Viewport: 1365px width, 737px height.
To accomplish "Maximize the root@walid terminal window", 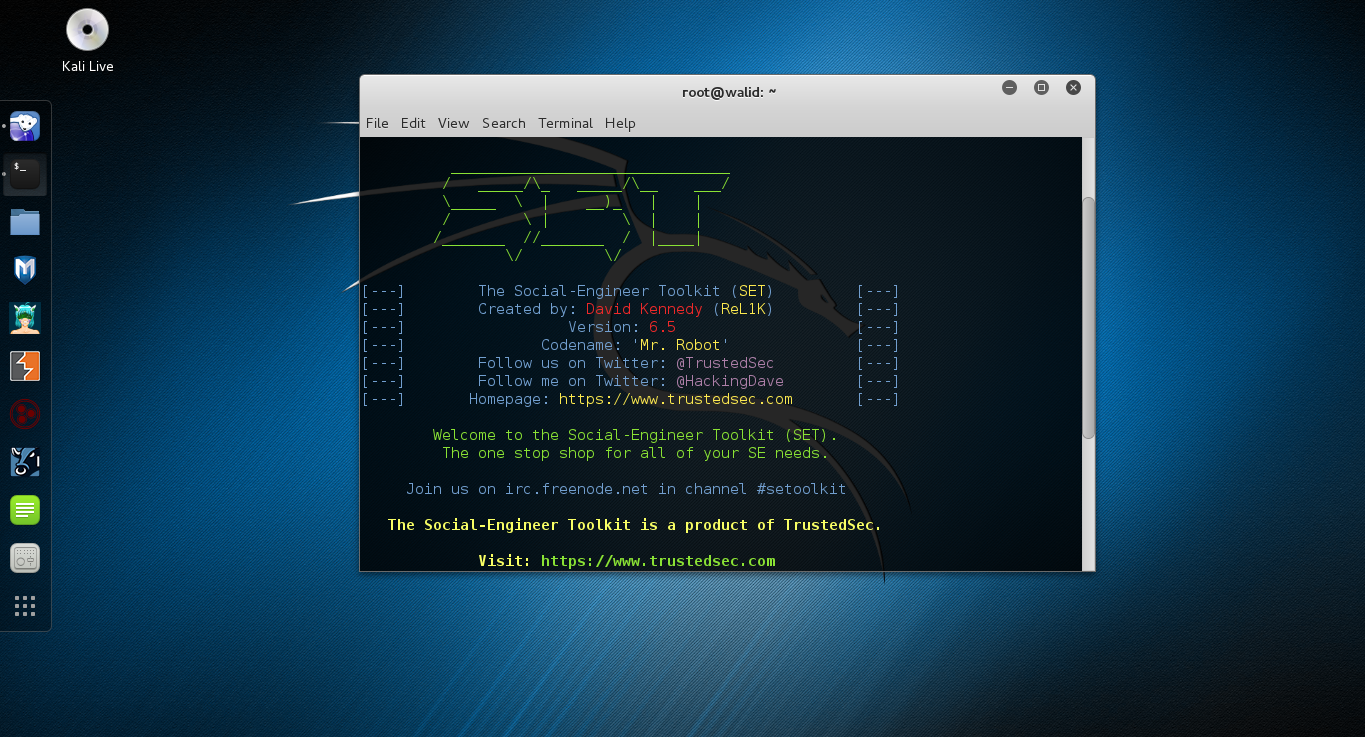I will click(x=1041, y=88).
